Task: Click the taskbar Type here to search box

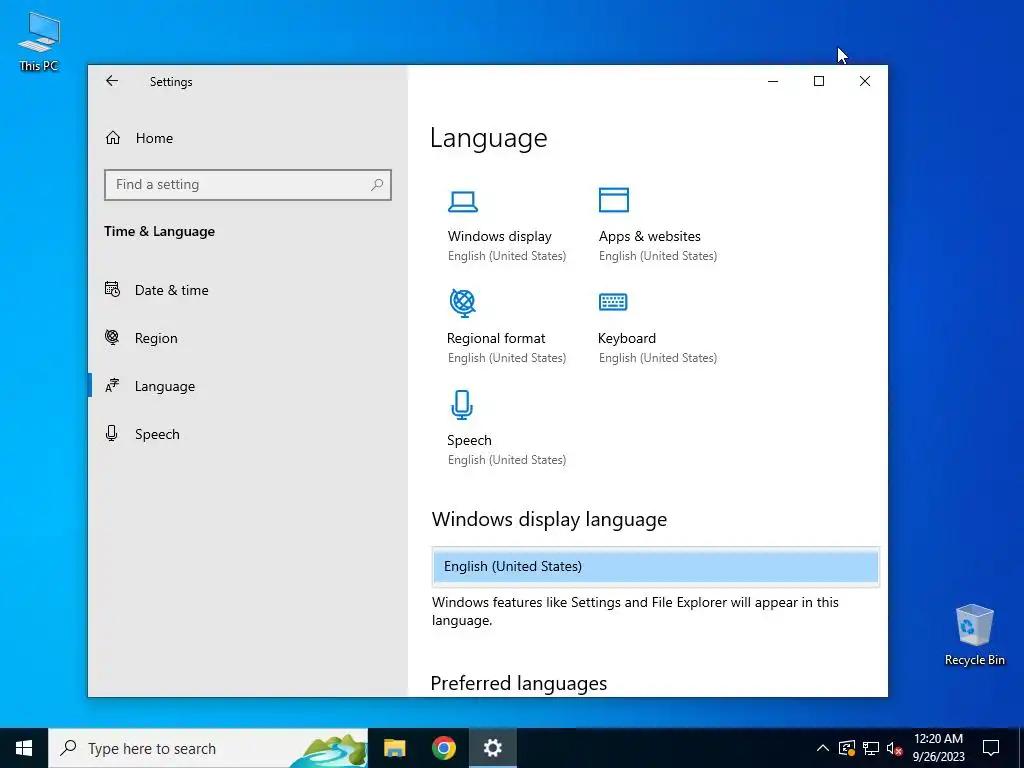Action: [208, 748]
